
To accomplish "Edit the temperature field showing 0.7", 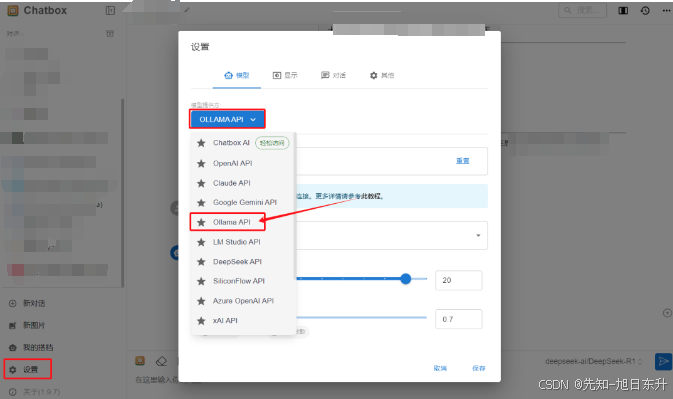I will click(x=458, y=319).
